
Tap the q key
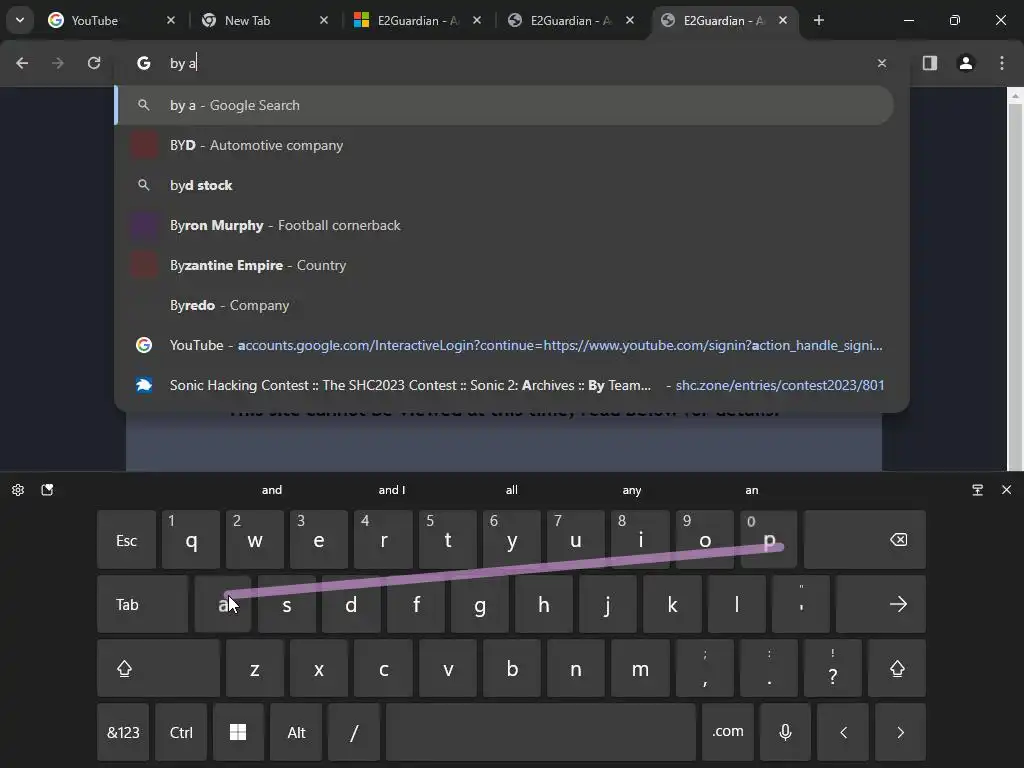pyautogui.click(x=191, y=539)
